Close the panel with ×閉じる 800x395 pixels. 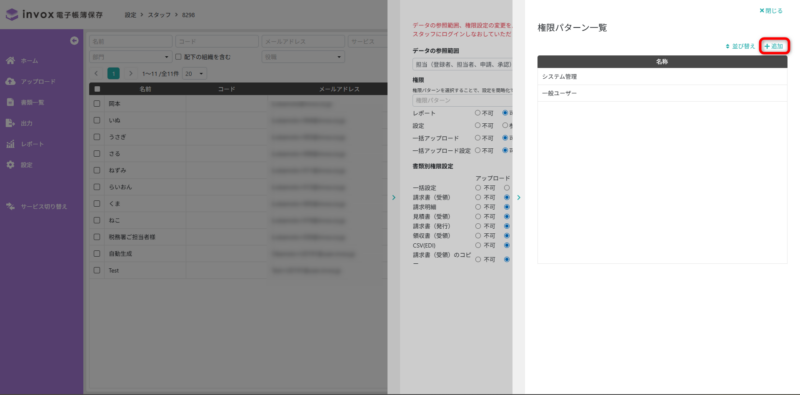click(771, 10)
